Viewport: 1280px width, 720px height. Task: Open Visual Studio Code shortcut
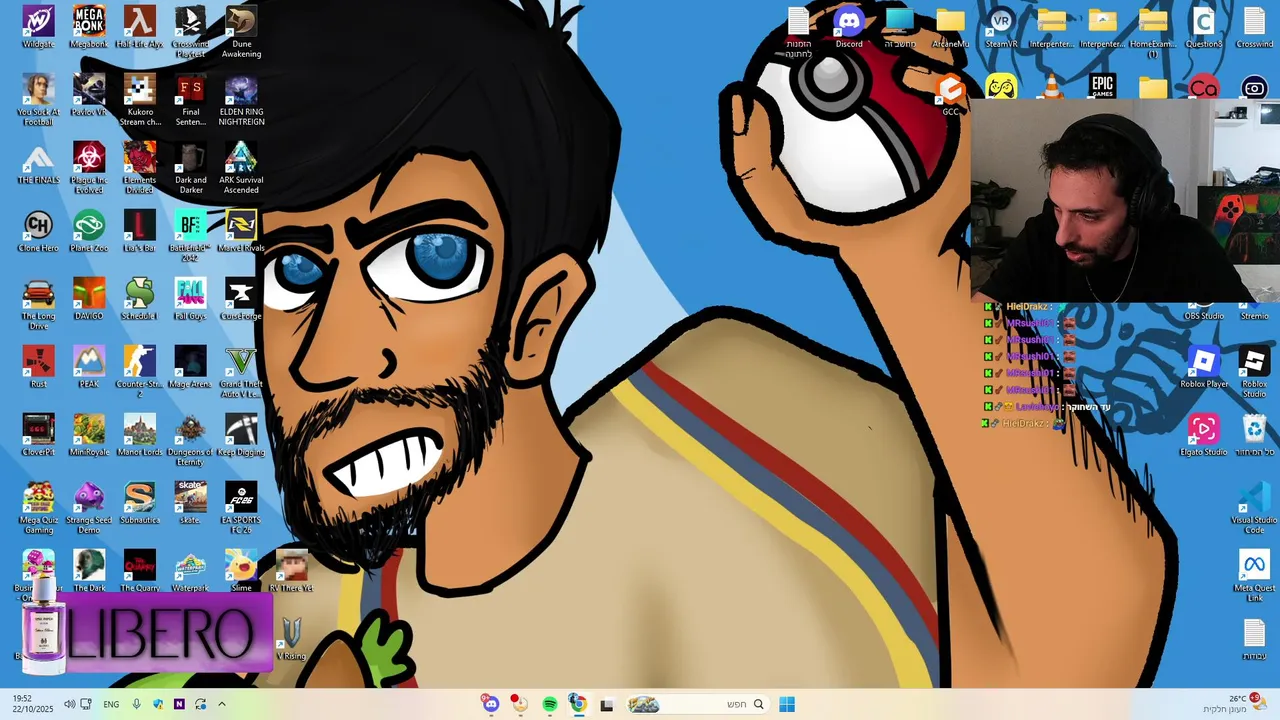coord(1254,508)
